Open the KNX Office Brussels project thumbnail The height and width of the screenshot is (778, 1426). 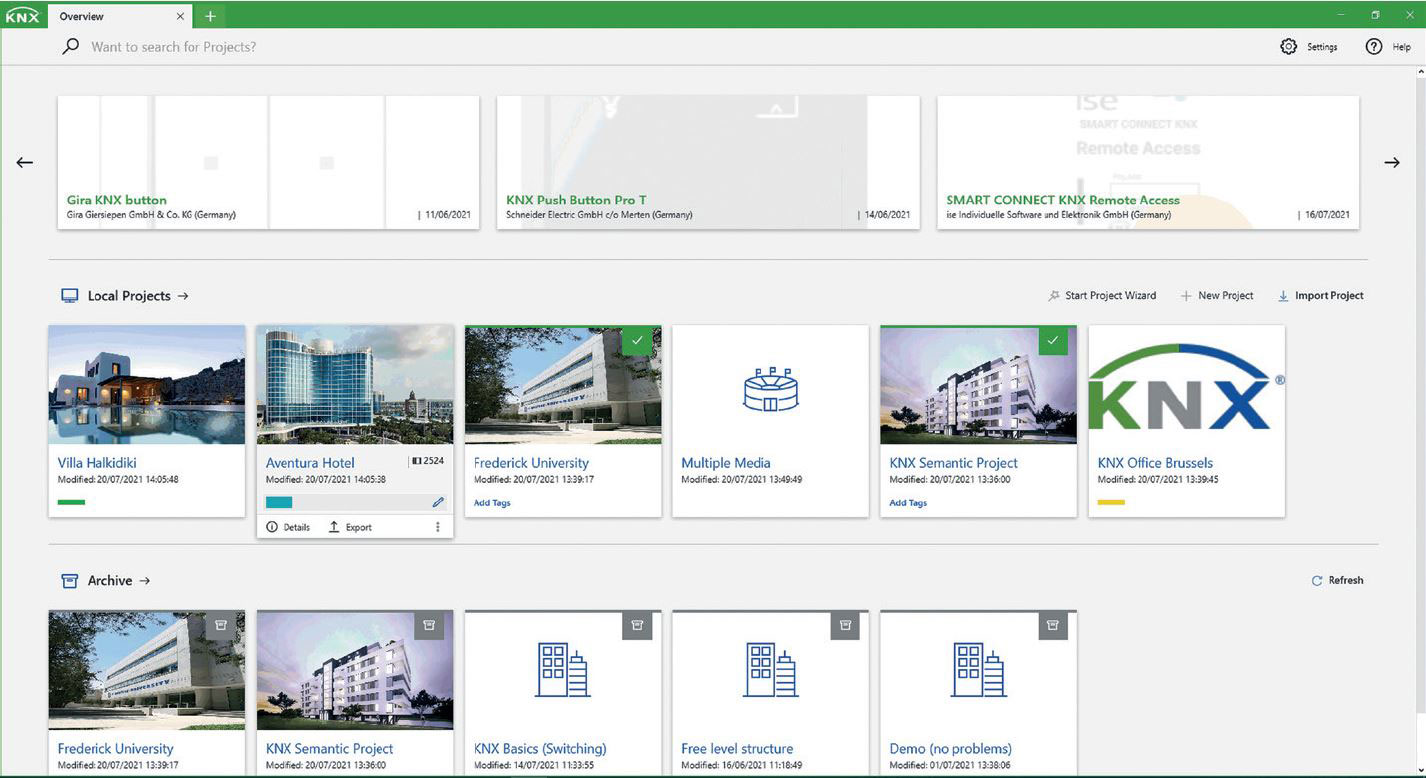coord(1187,384)
